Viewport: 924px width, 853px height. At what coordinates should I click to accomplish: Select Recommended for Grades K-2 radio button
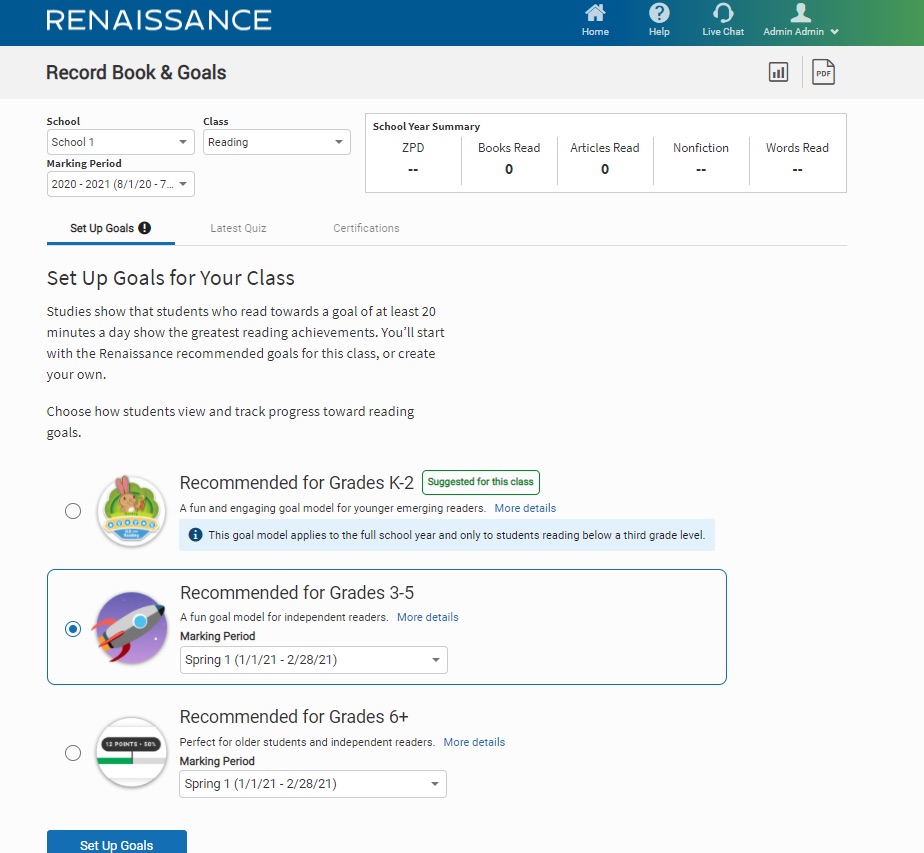click(x=73, y=511)
